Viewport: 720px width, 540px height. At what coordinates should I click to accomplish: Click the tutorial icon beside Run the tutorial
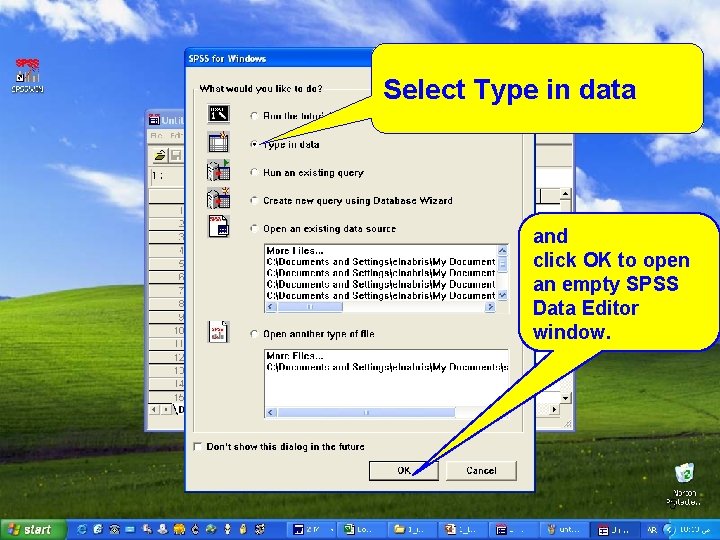[219, 114]
